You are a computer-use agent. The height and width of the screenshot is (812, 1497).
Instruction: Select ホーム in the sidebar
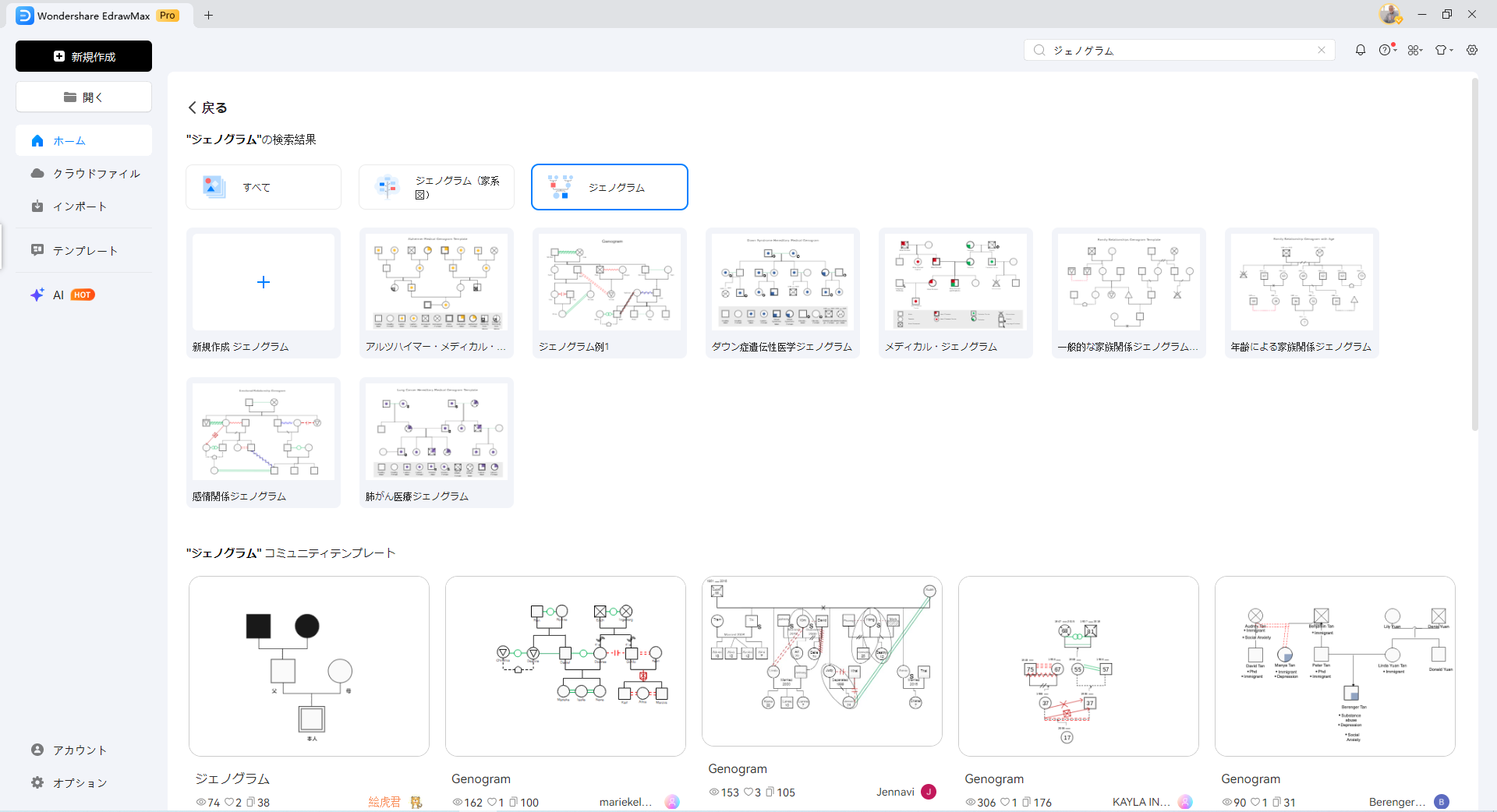click(83, 141)
